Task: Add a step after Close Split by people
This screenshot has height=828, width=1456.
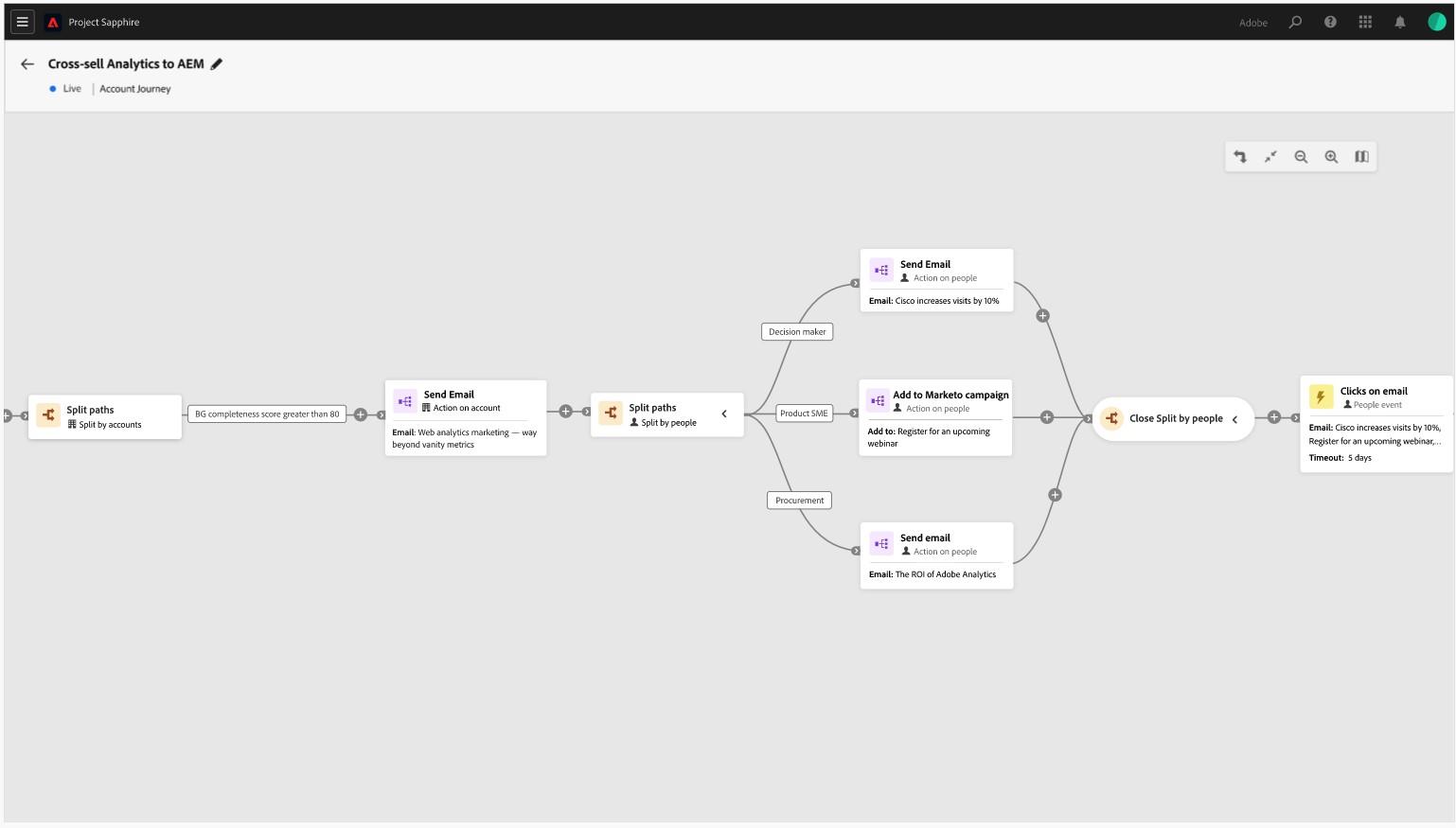Action: 1274,417
